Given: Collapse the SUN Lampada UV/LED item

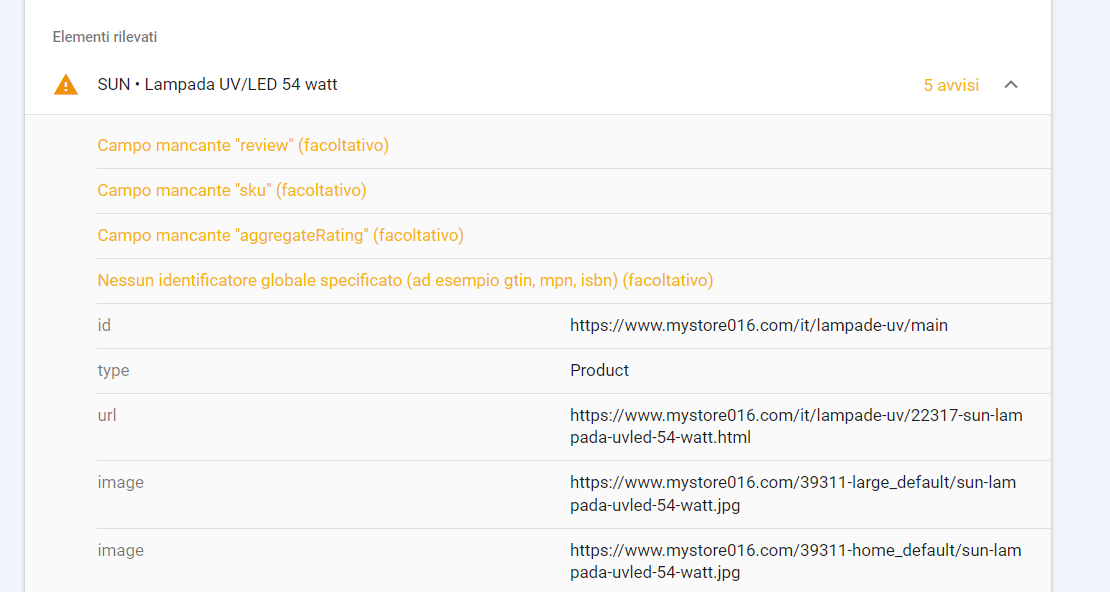Looking at the screenshot, I should [1011, 85].
